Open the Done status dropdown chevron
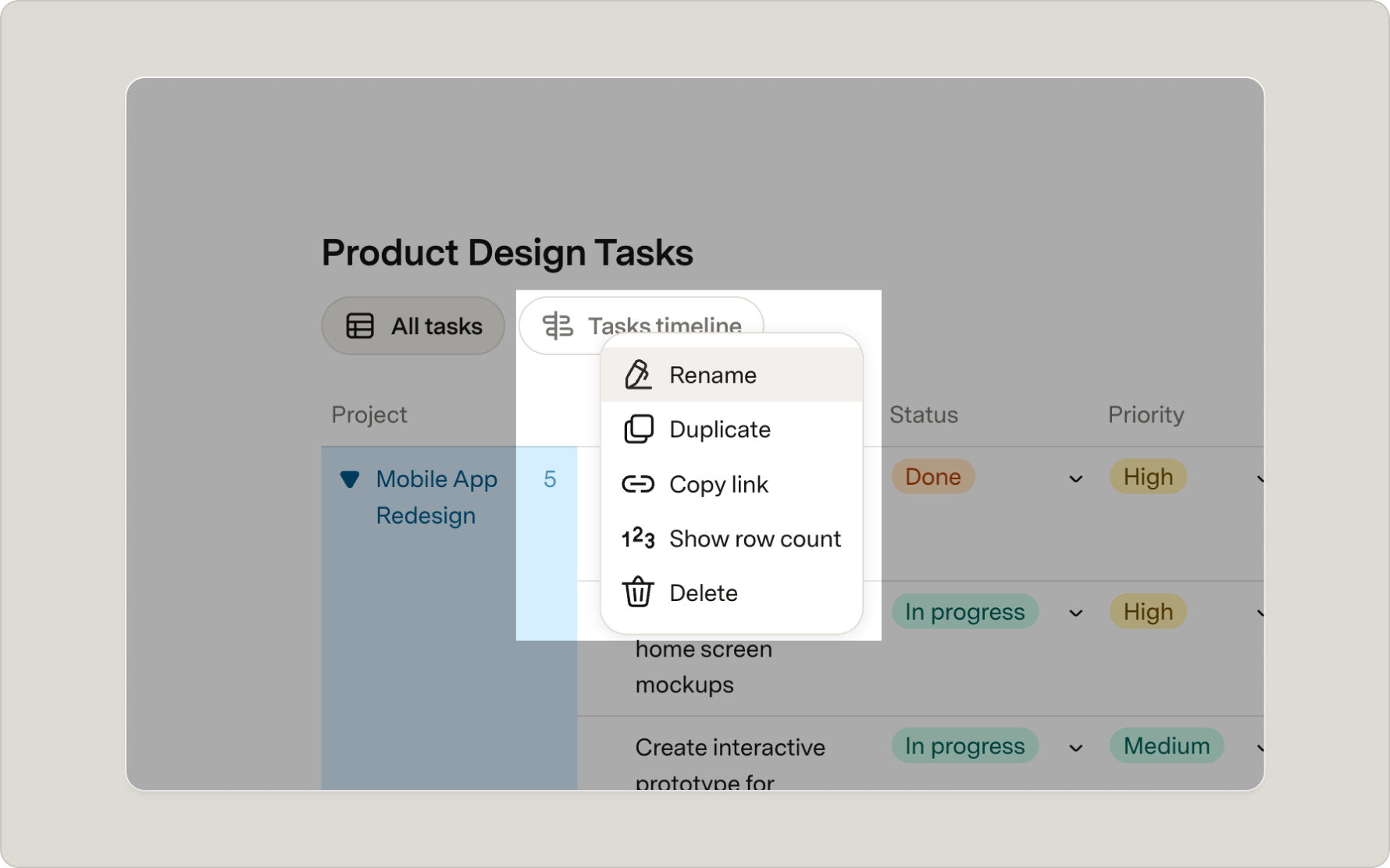 pyautogui.click(x=1075, y=478)
